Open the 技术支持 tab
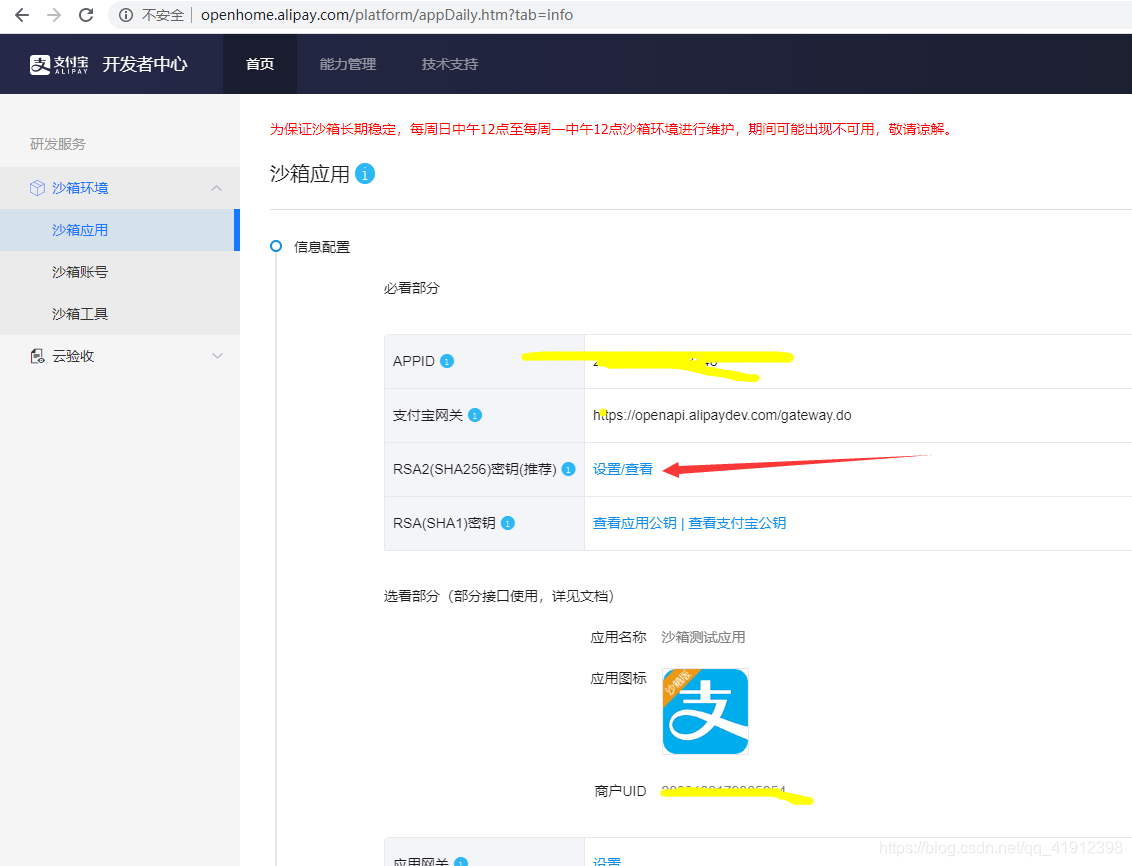 450,64
